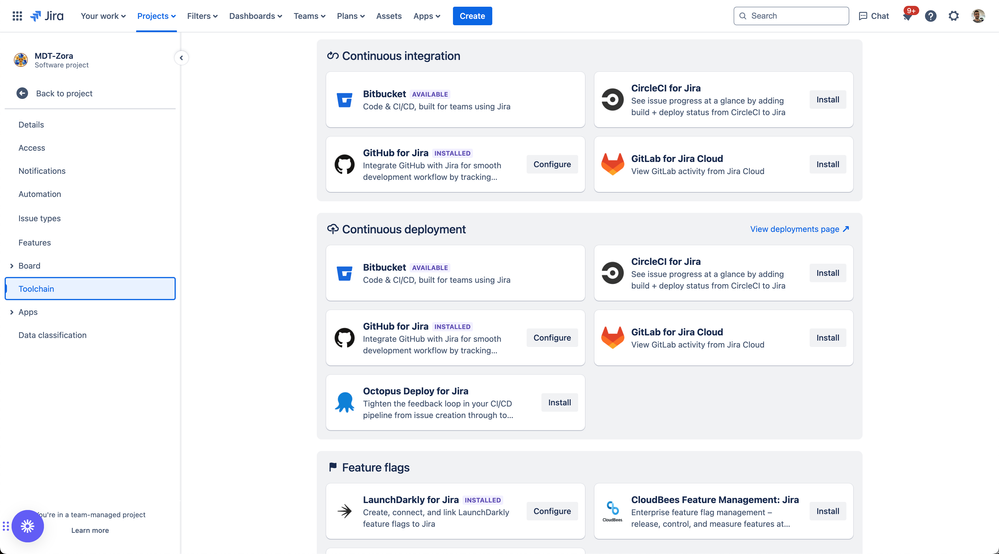The width and height of the screenshot is (999, 554).
Task: Click Back to project link
Action: click(64, 94)
